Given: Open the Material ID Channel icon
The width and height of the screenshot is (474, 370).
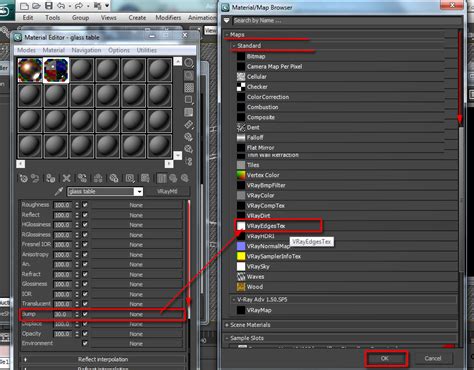Looking at the screenshot, I should coord(130,178).
